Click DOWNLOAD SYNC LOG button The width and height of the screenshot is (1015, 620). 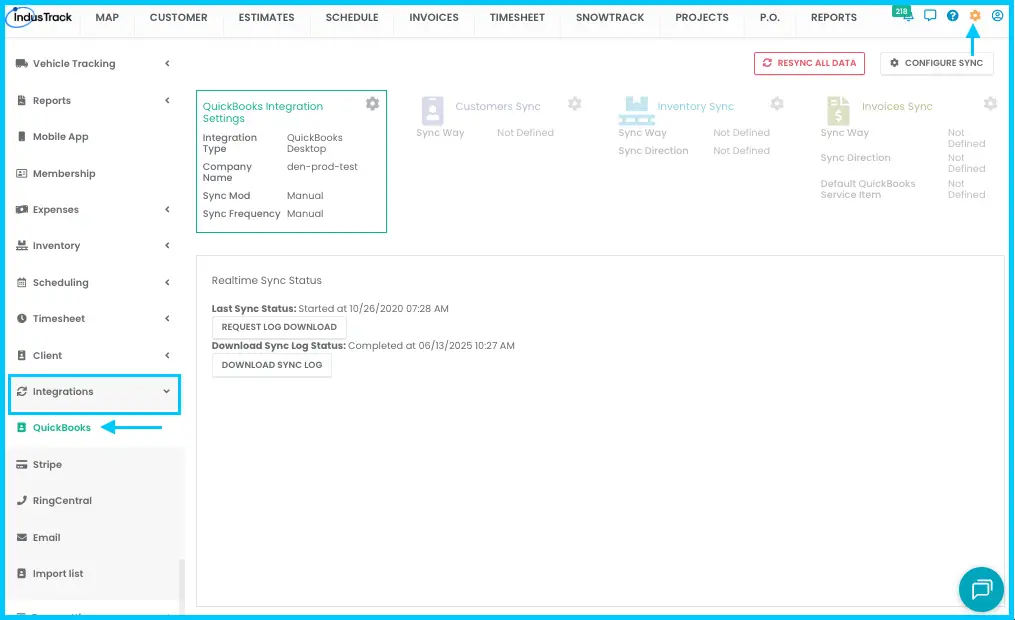(x=272, y=365)
